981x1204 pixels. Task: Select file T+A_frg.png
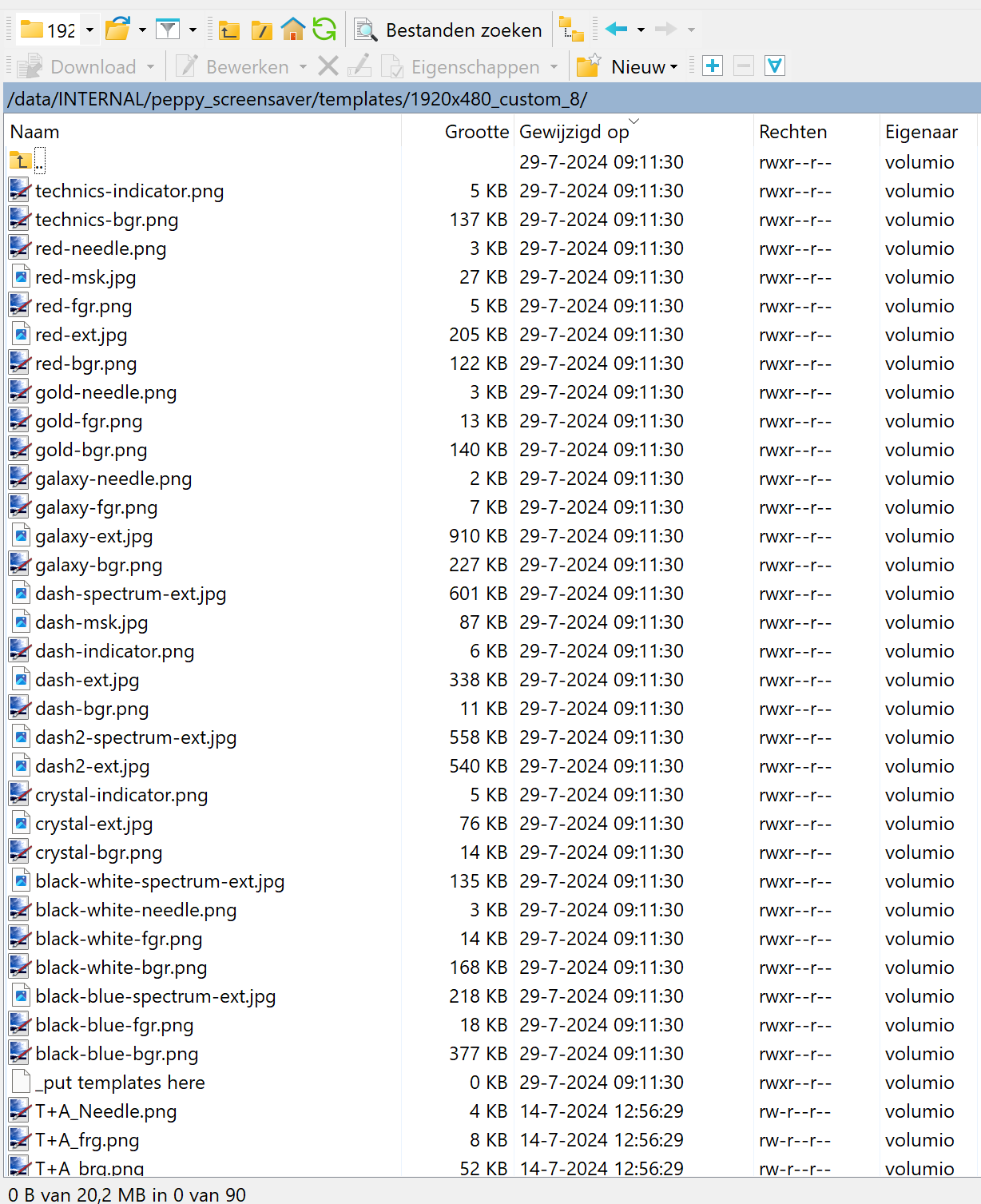[x=87, y=1140]
